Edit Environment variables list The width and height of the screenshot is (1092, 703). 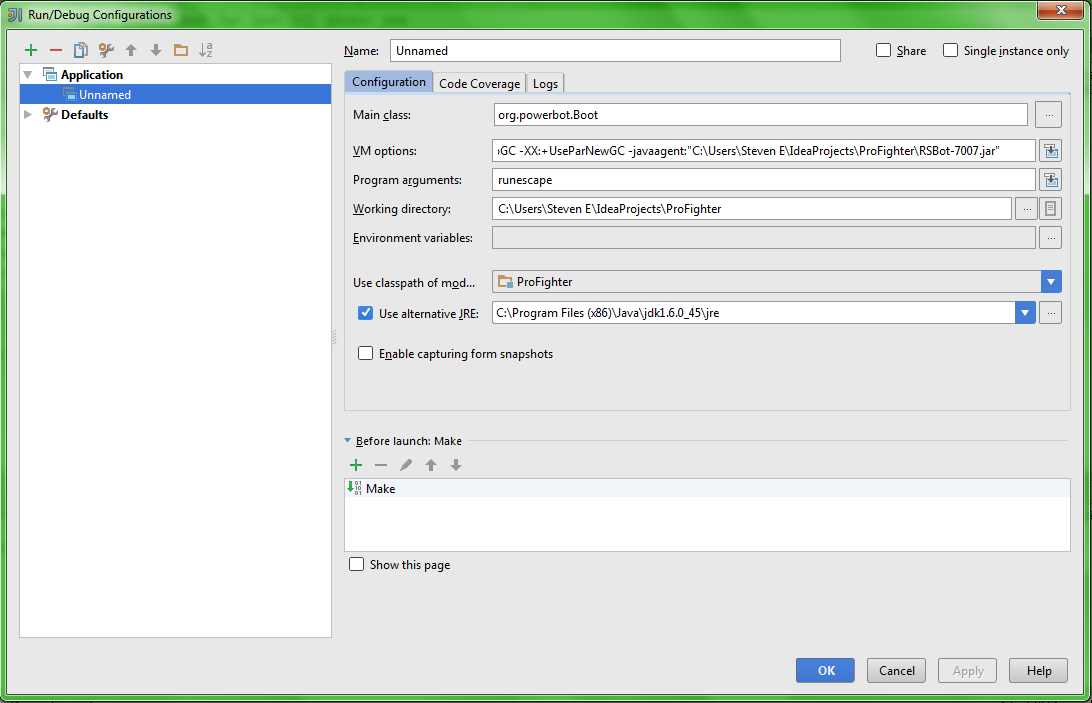[x=1051, y=238]
